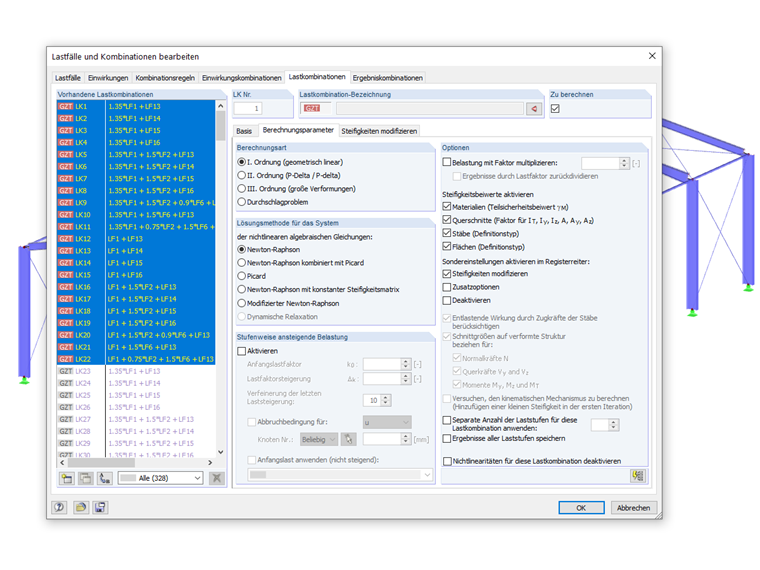
Task: Click the OK button
Action: [x=581, y=507]
